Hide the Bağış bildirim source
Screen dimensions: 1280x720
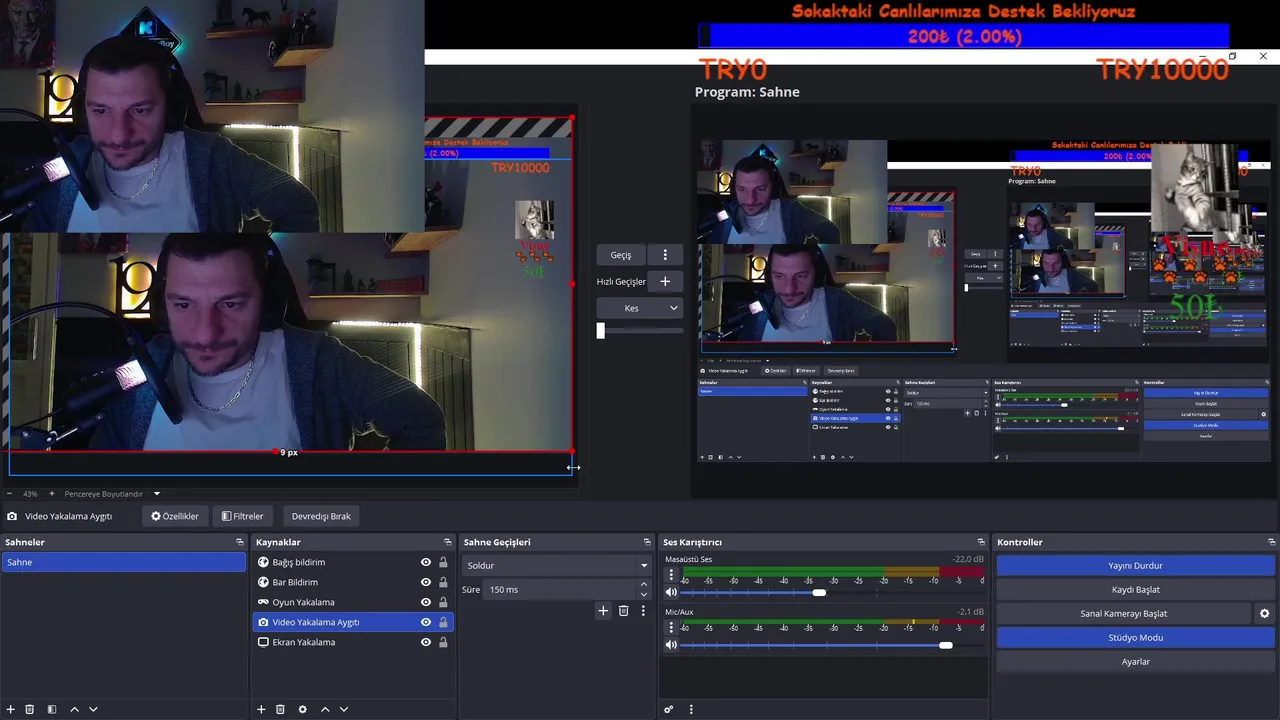[x=426, y=562]
